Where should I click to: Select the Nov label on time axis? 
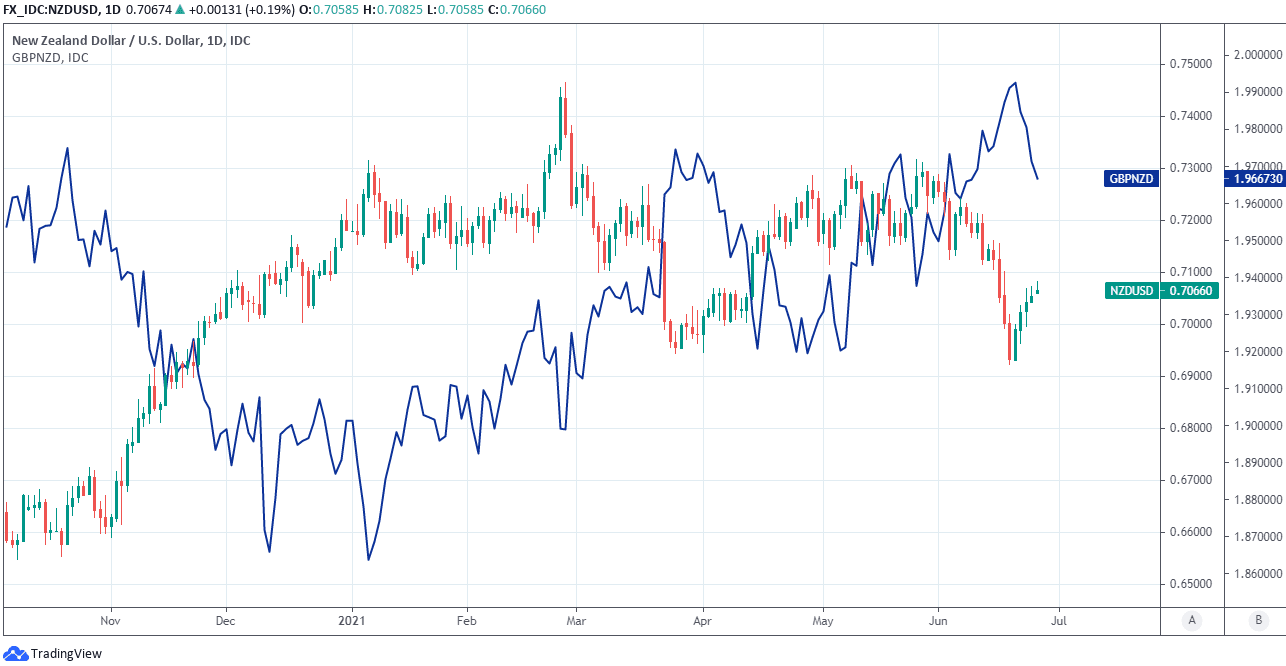[x=110, y=620]
